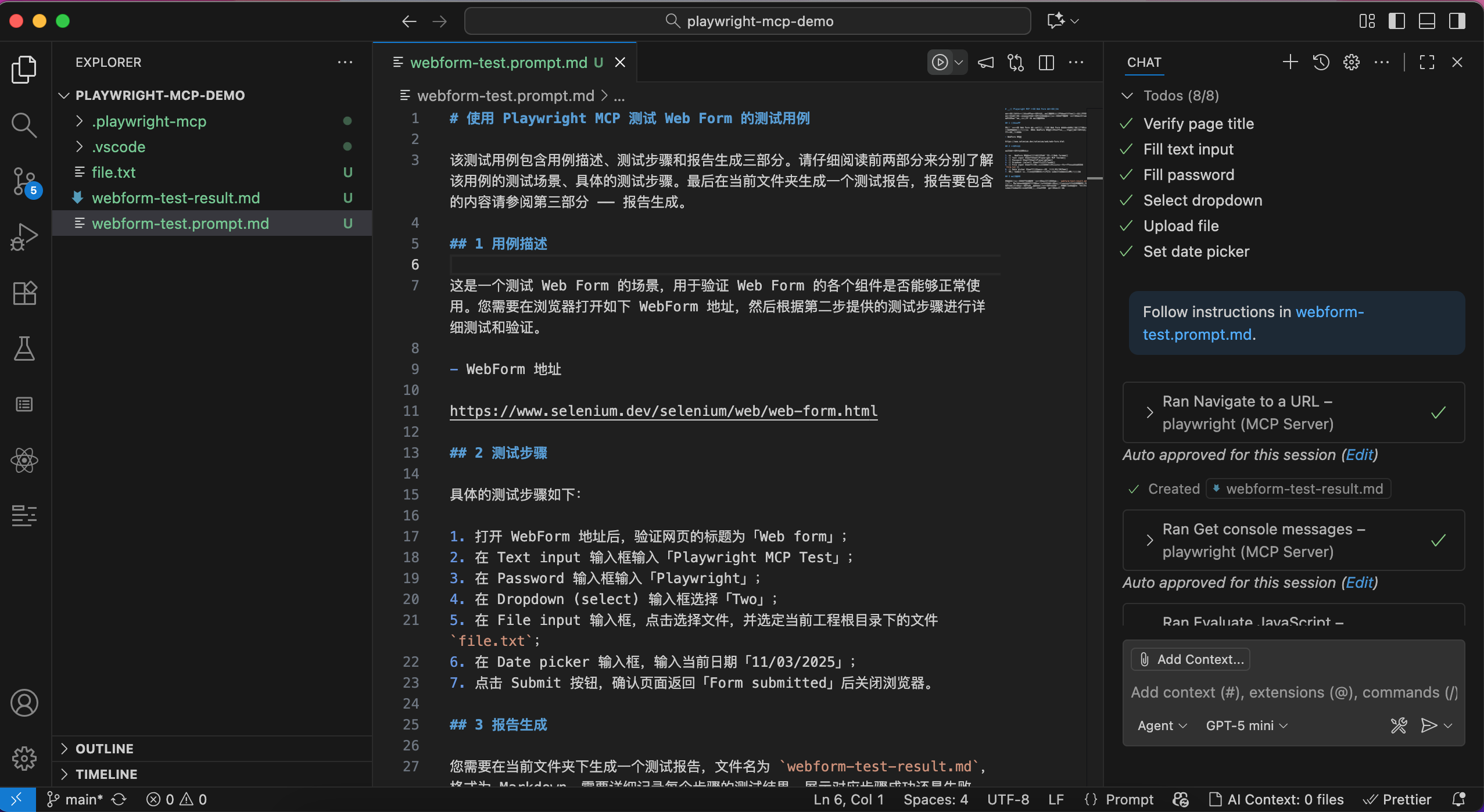
Task: Click the configure tools icon in chat
Action: [x=1399, y=725]
